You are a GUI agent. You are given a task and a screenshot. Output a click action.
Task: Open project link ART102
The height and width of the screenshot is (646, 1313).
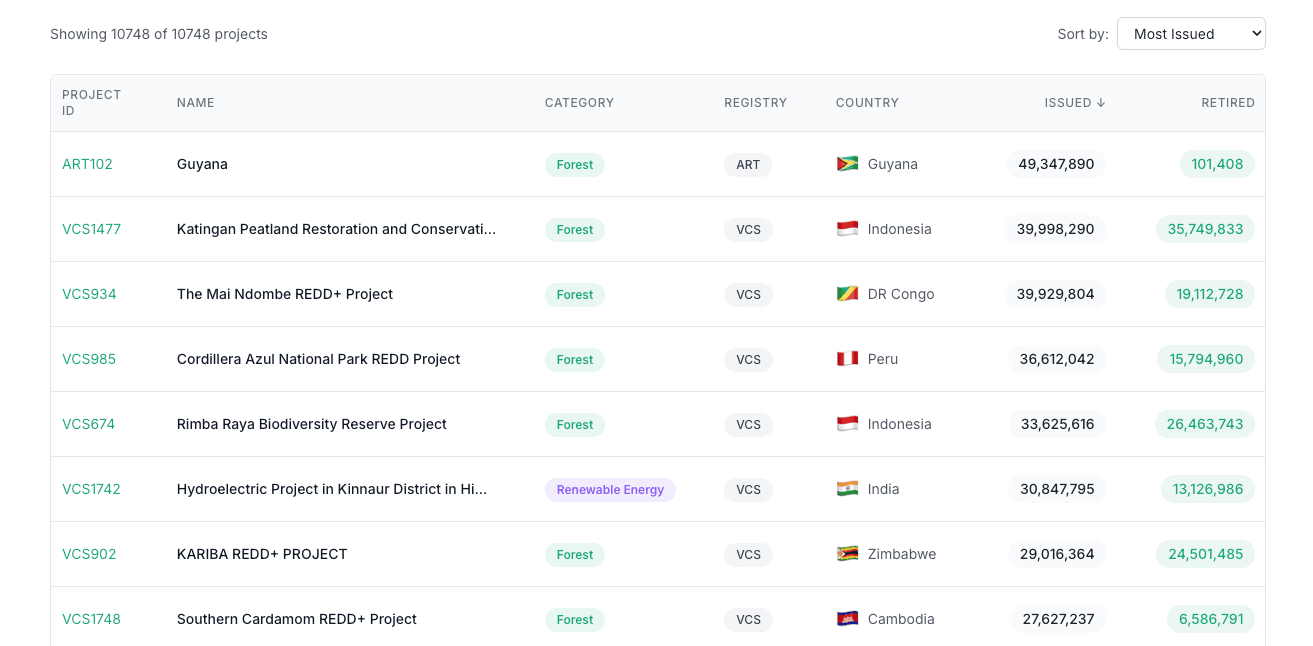(x=87, y=164)
